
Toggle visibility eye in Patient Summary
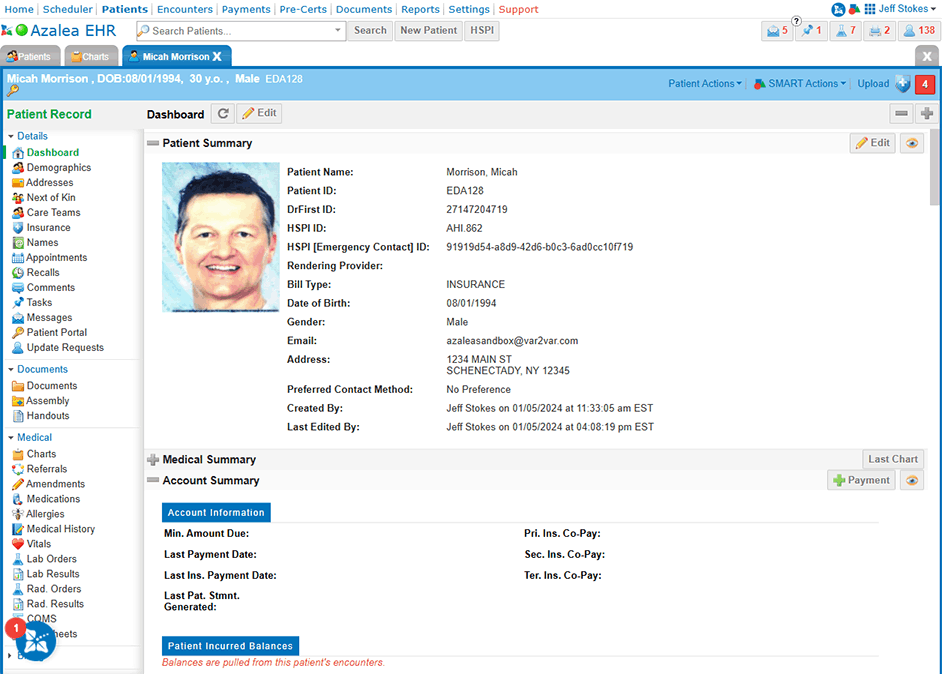point(911,143)
